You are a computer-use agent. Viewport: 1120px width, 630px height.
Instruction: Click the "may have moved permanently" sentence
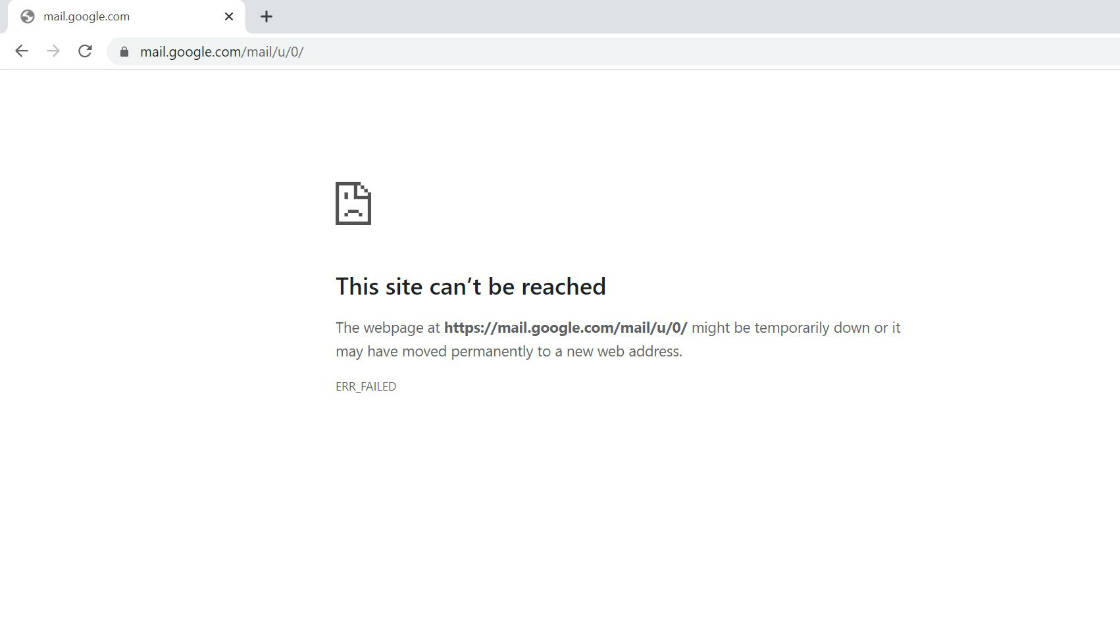click(509, 351)
